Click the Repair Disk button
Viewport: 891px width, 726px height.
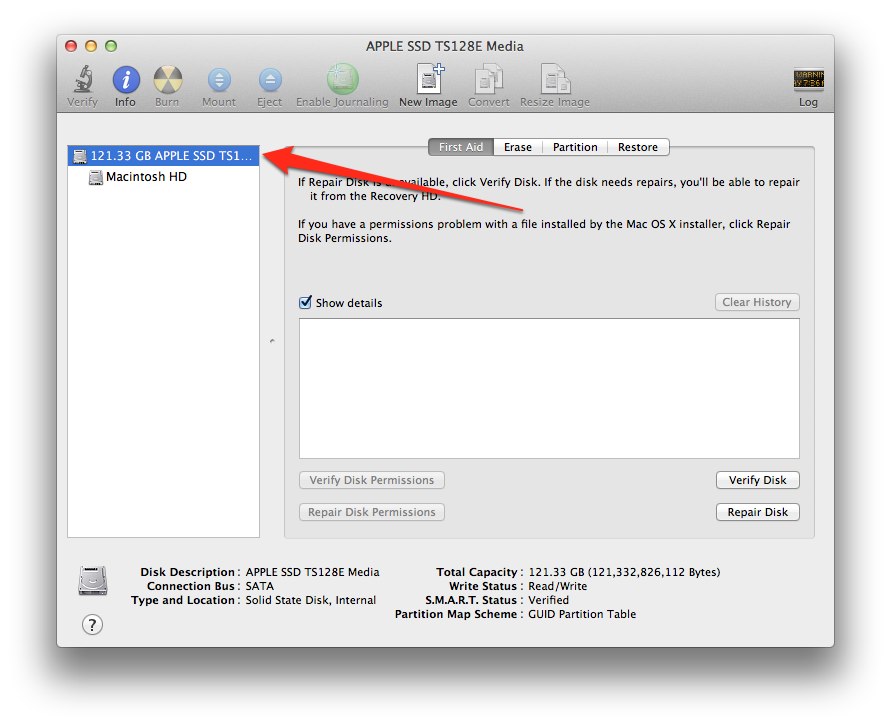757,512
